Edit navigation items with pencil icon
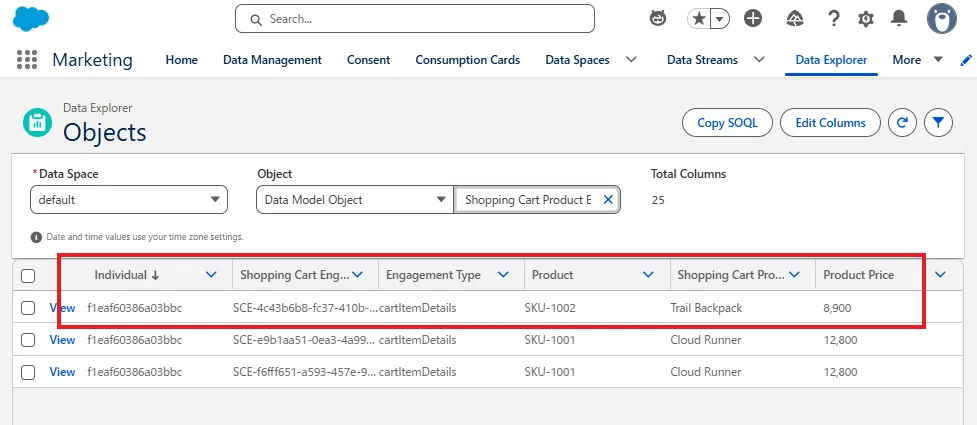 click(x=966, y=60)
